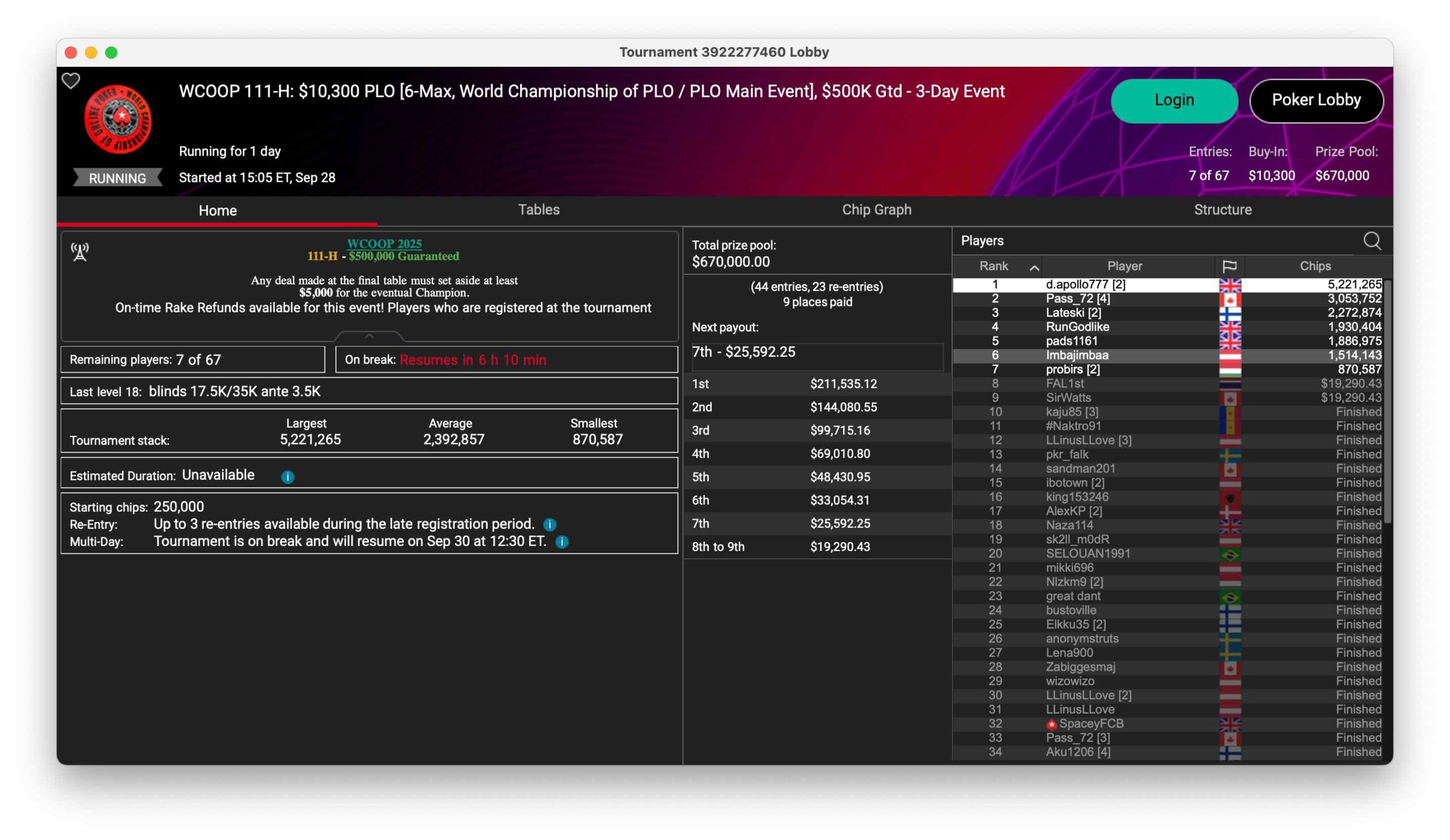Click the broadcast antenna icon

point(80,251)
